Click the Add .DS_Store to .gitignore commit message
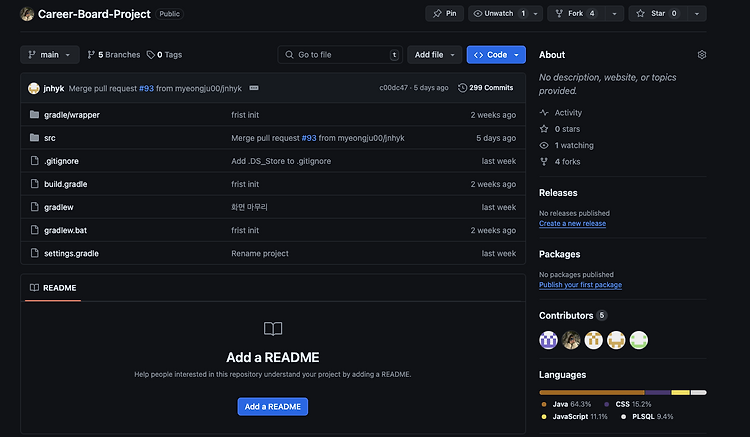 281,161
